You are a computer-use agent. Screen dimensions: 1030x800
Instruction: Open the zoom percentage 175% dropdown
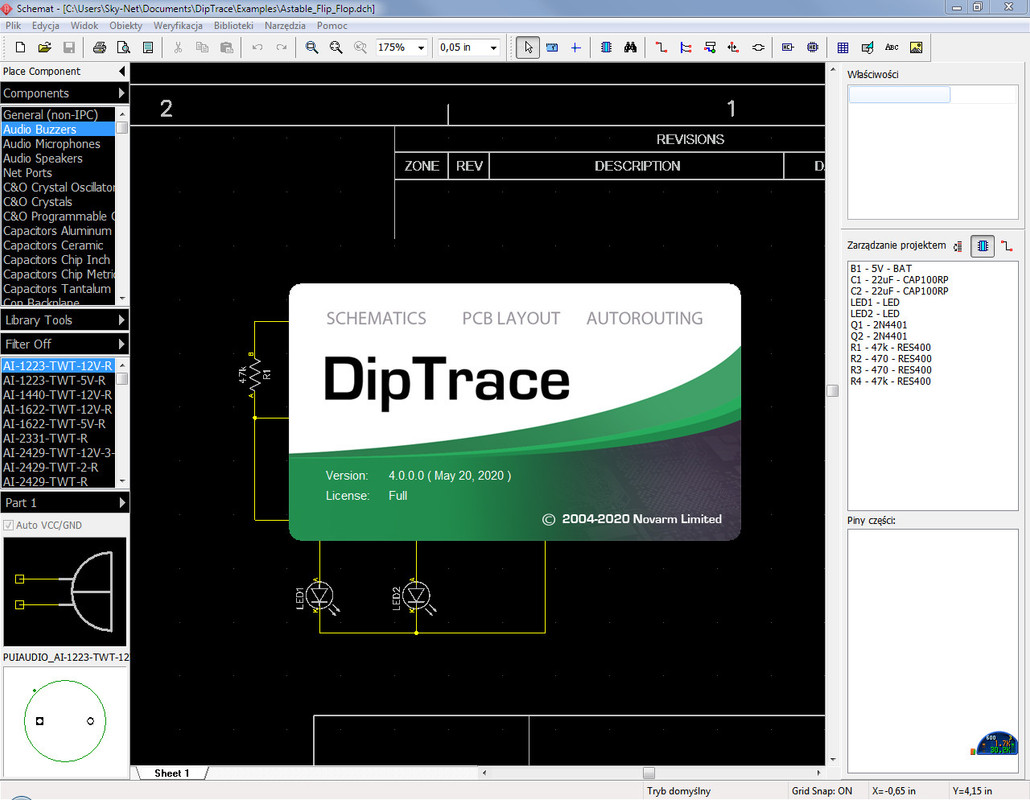pyautogui.click(x=421, y=47)
